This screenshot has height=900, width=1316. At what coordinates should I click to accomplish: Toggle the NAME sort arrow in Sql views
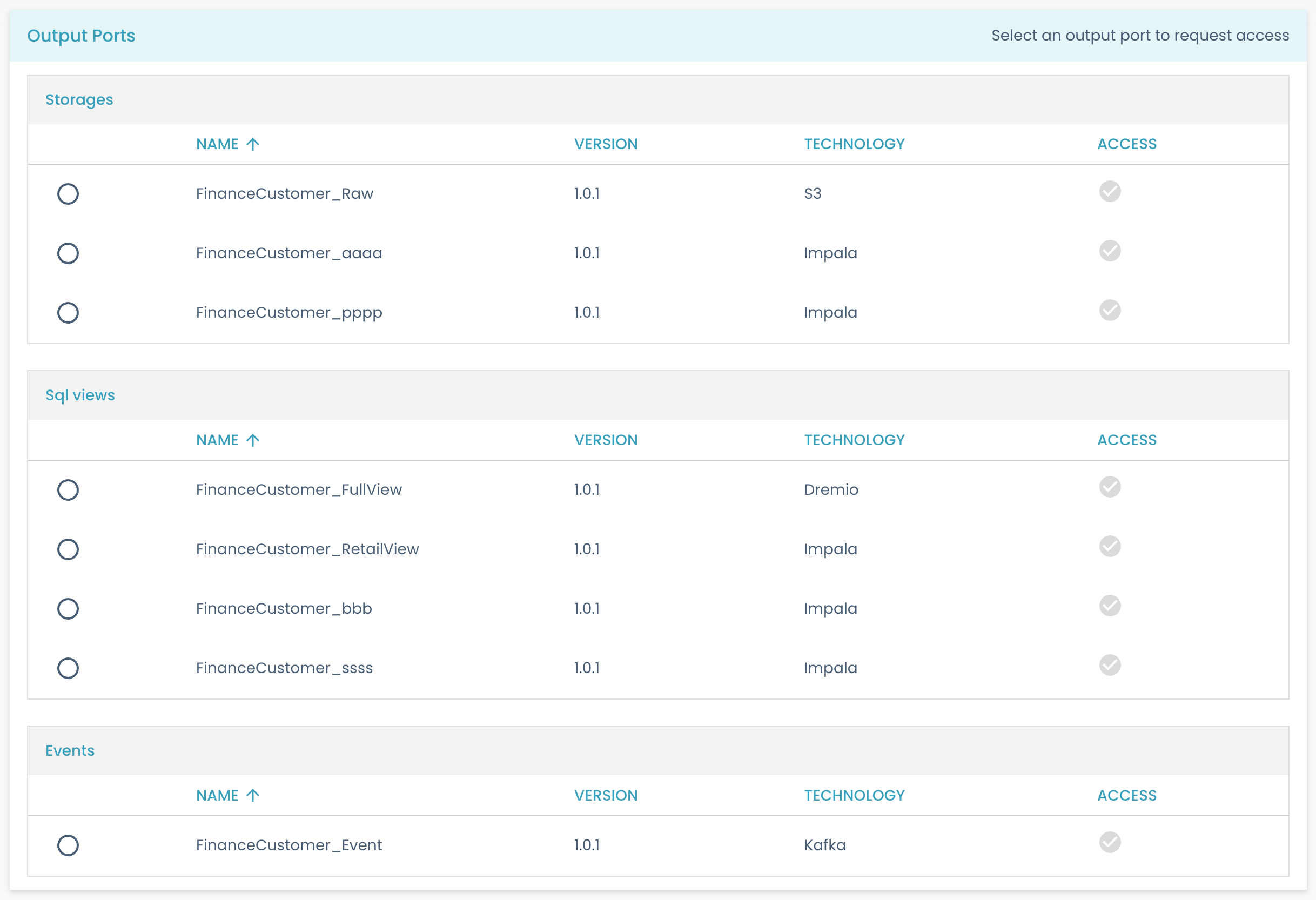(x=253, y=440)
